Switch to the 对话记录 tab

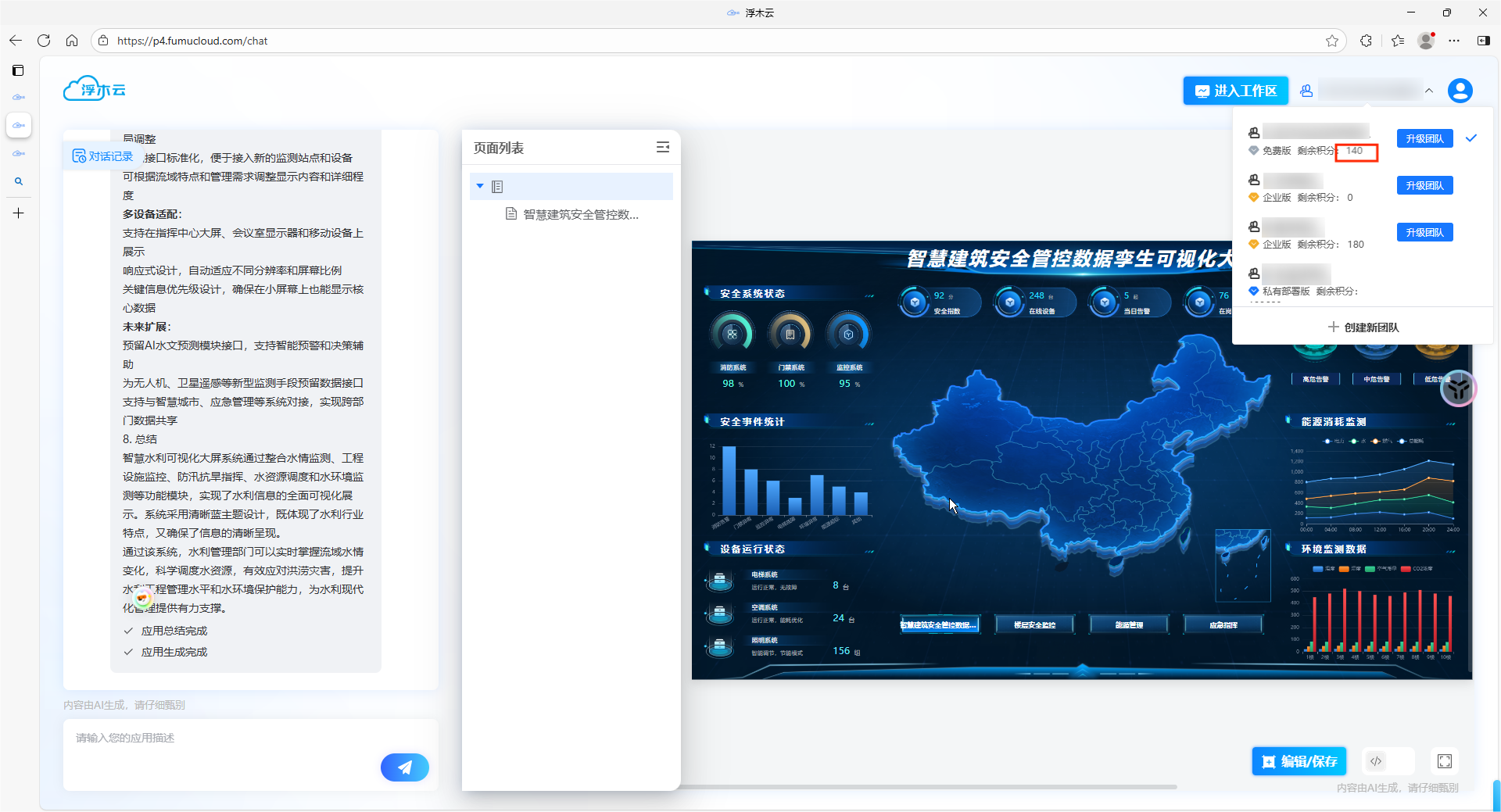103,156
